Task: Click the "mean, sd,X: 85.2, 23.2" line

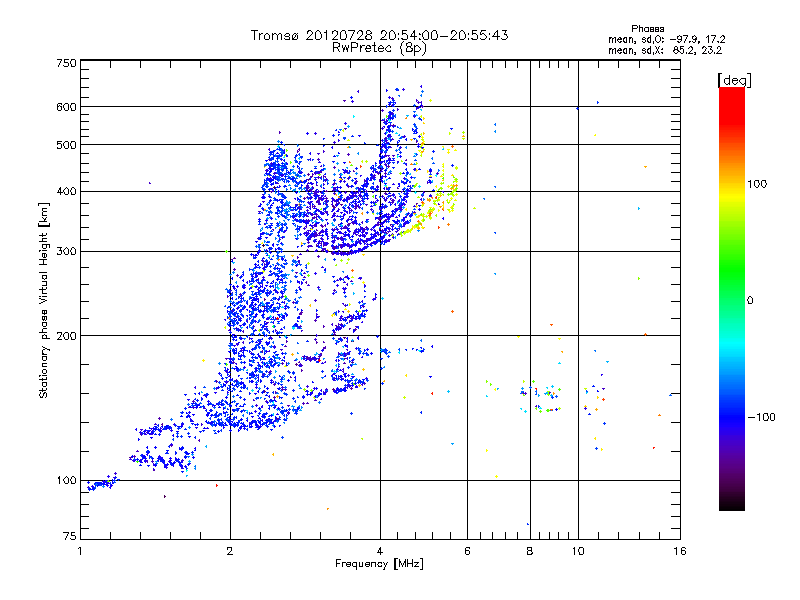Action: (x=665, y=50)
